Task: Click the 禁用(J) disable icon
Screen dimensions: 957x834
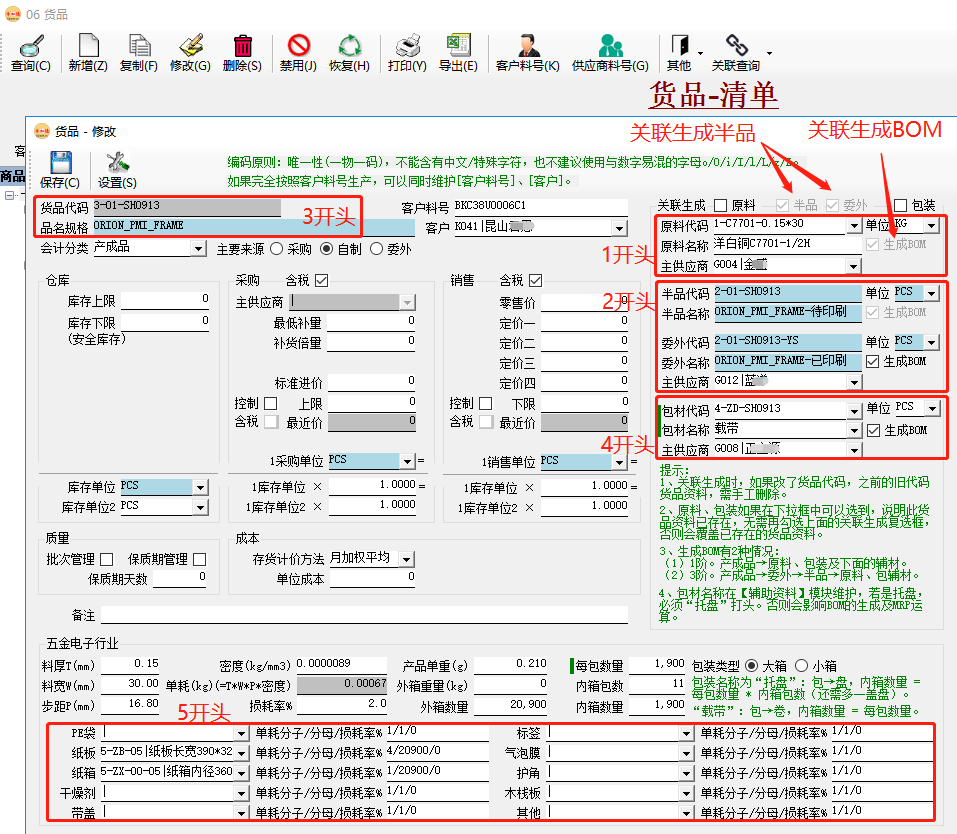Action: click(298, 46)
